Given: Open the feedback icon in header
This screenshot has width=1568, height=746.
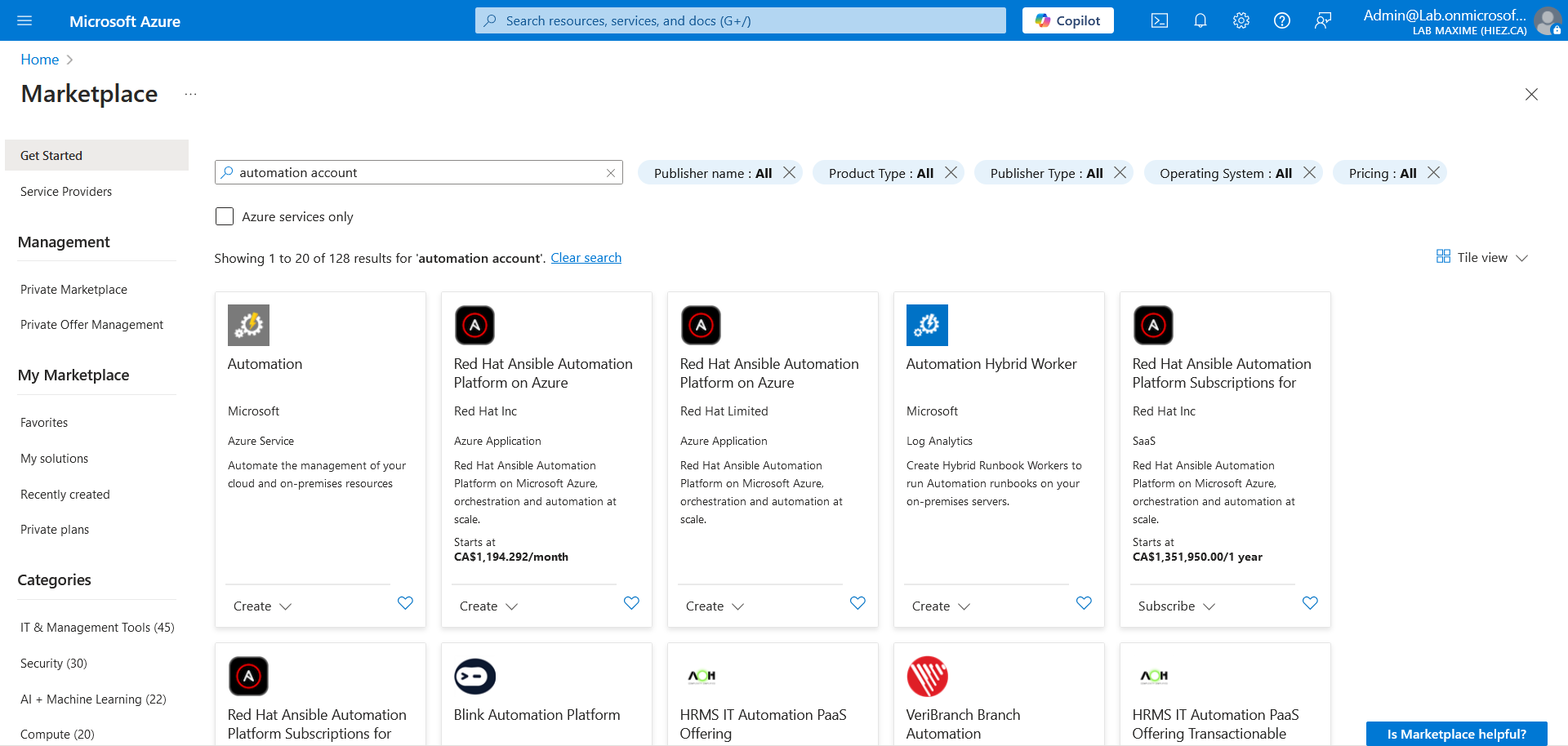Looking at the screenshot, I should tap(1322, 21).
